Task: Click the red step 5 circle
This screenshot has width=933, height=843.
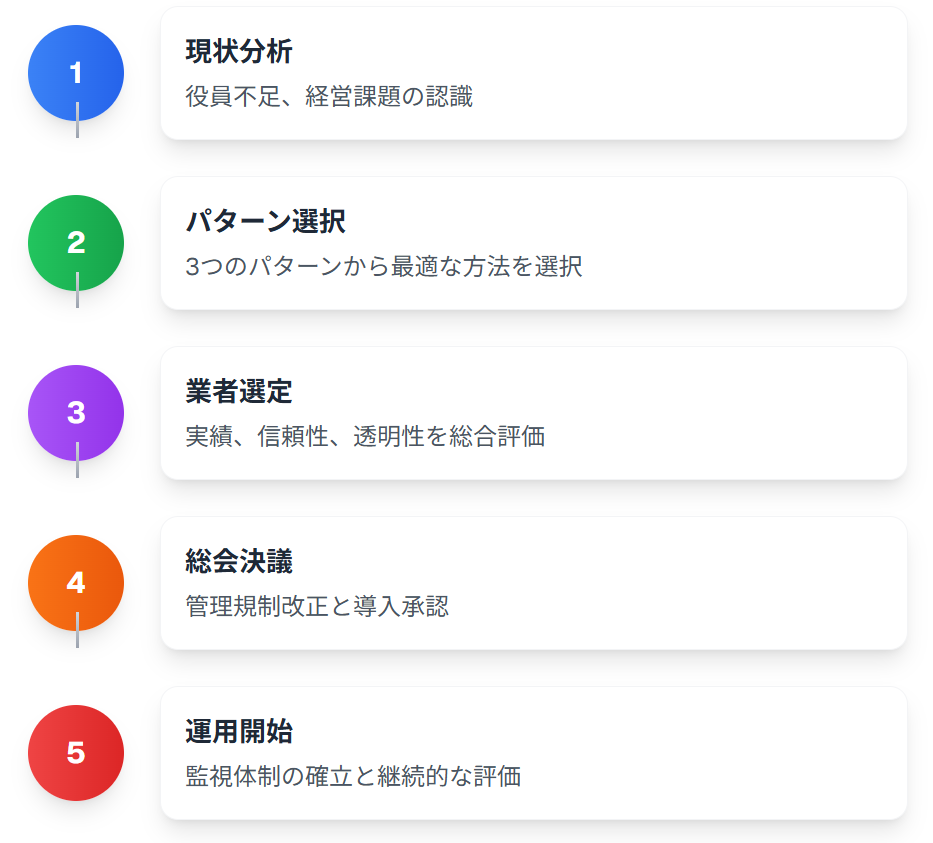Action: point(76,753)
